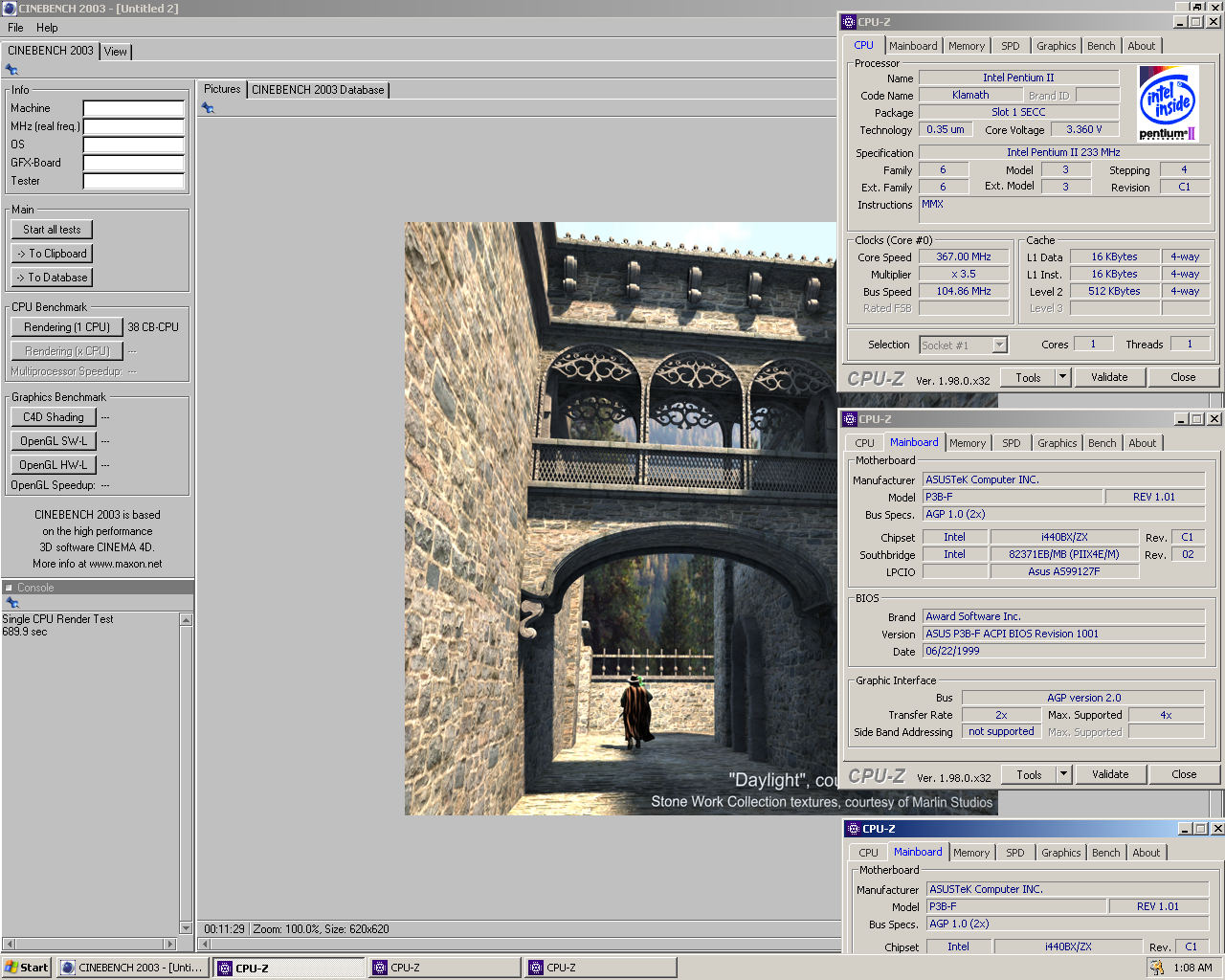Click Validate in the middle CPU-Z window
This screenshot has width=1225, height=980.
point(1110,774)
